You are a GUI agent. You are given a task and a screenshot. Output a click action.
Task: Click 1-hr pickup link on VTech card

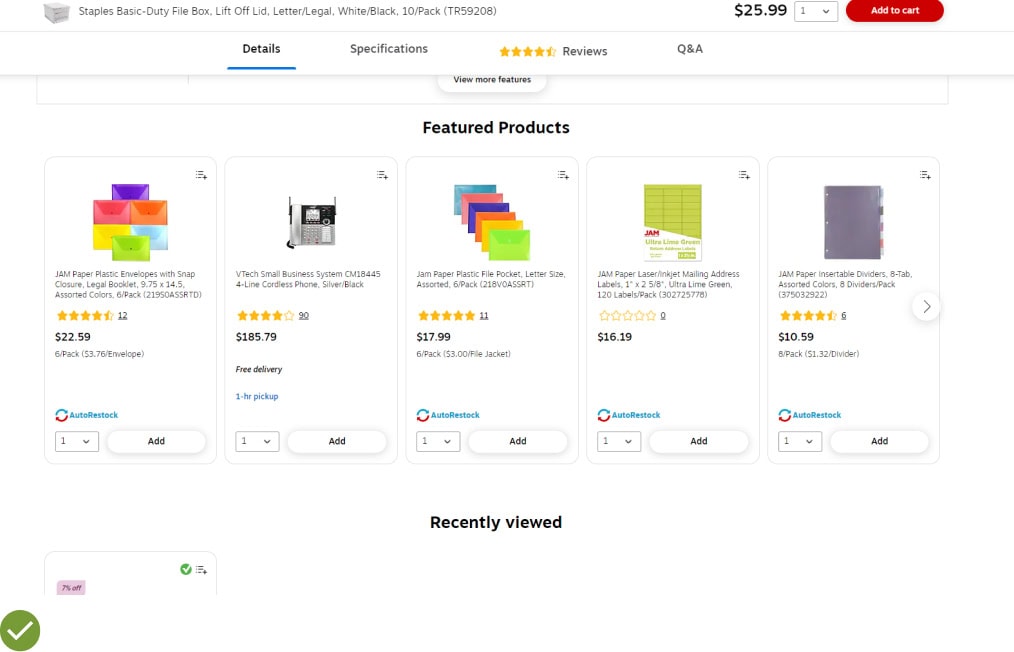[x=257, y=397]
